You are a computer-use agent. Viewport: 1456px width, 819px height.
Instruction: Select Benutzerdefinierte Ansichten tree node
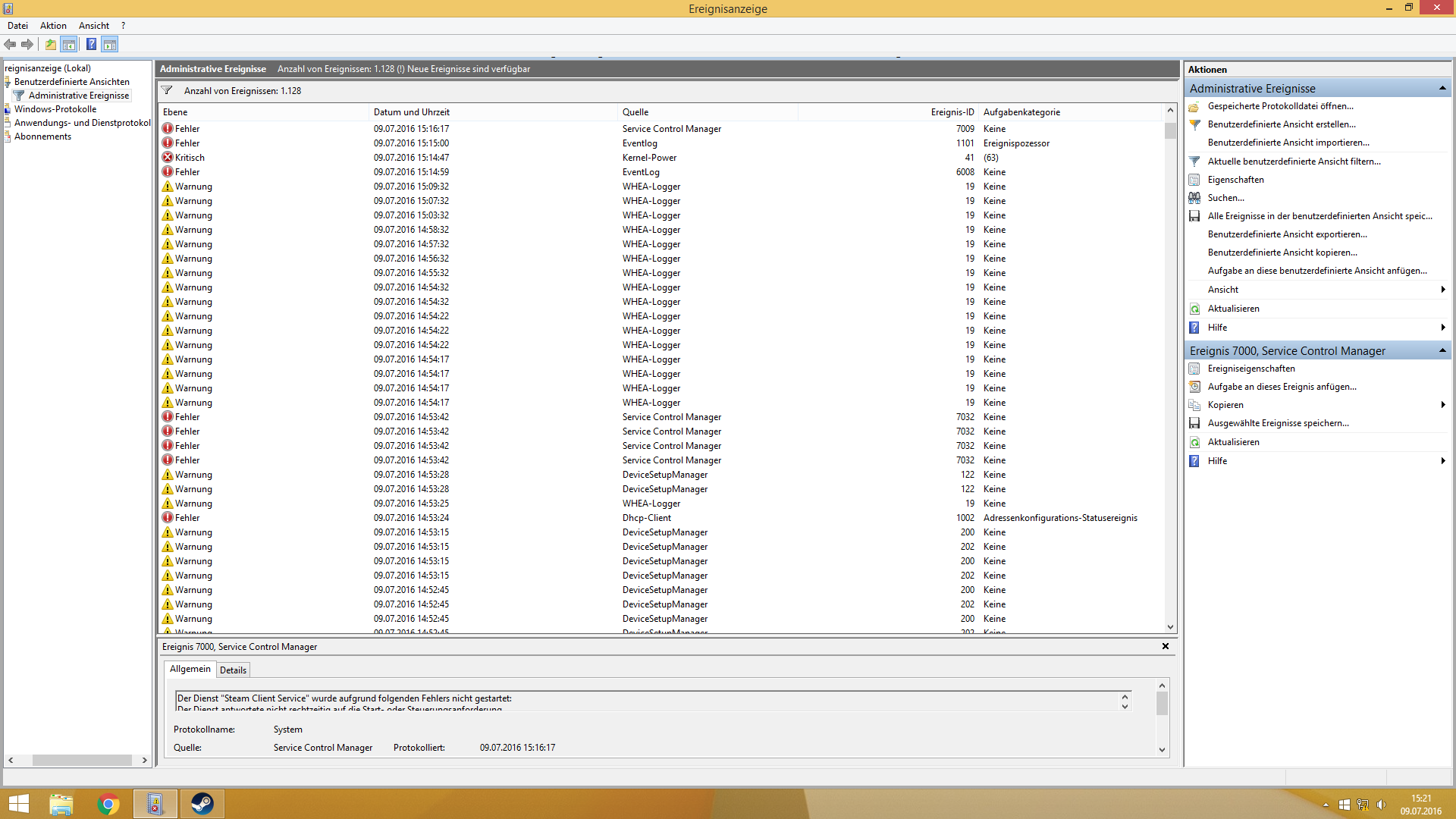[72, 82]
